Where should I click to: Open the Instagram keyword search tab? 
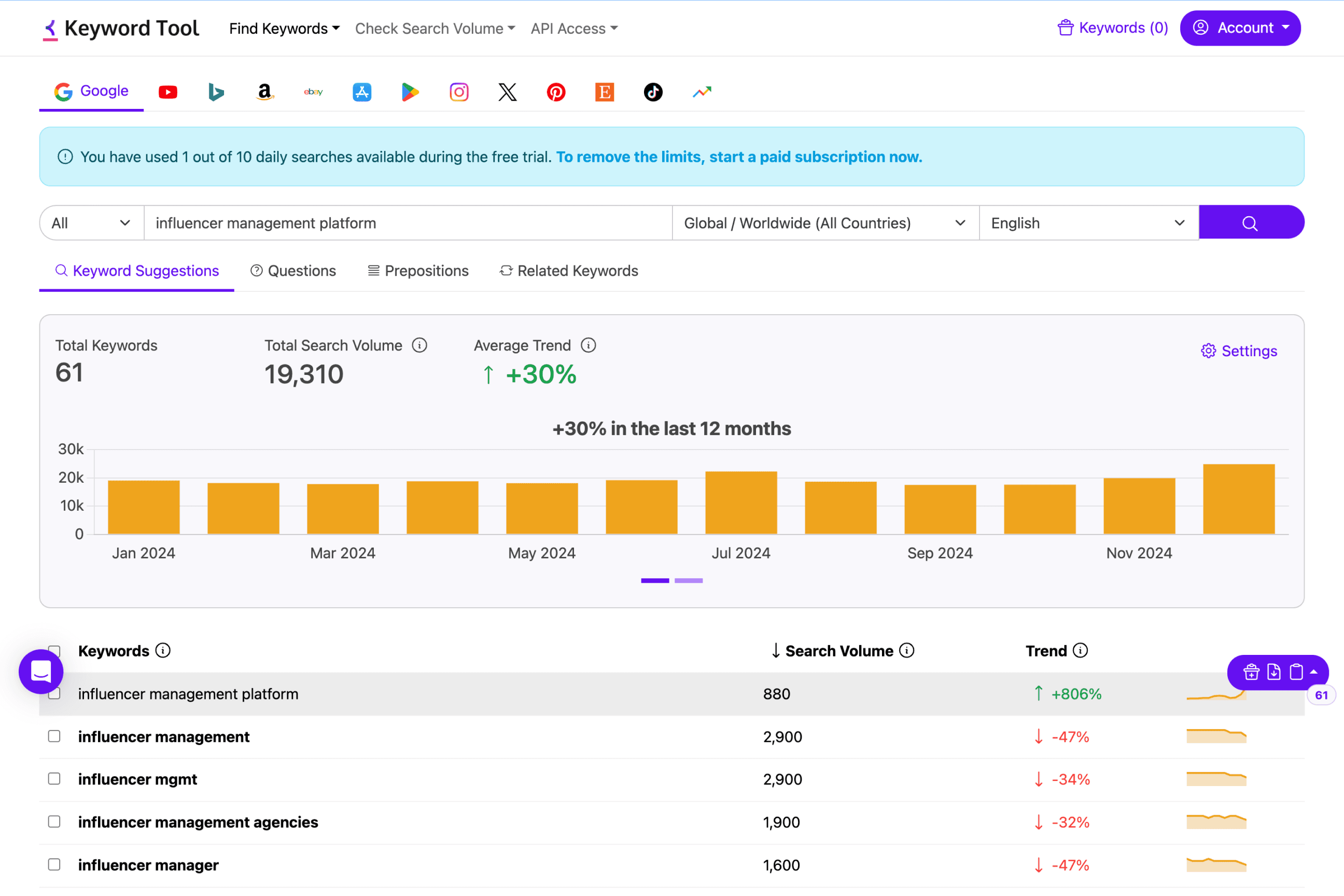[459, 92]
